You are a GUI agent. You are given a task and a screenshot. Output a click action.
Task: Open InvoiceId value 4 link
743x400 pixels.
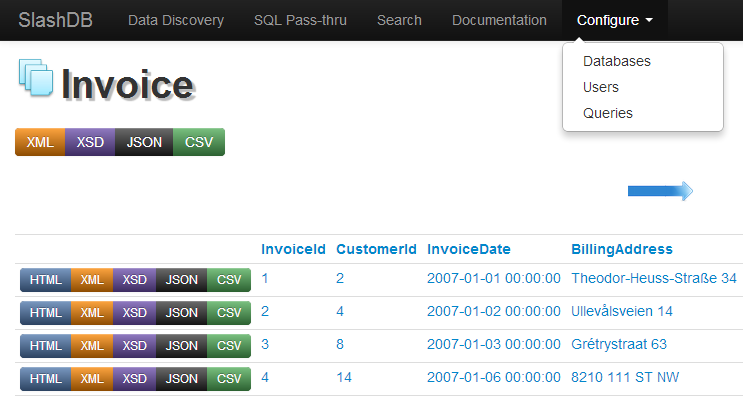265,378
